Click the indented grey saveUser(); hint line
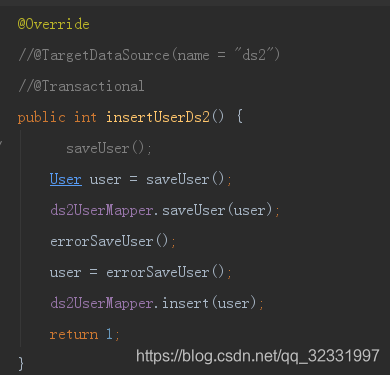Screen dimensions: 390x375 pos(109,148)
